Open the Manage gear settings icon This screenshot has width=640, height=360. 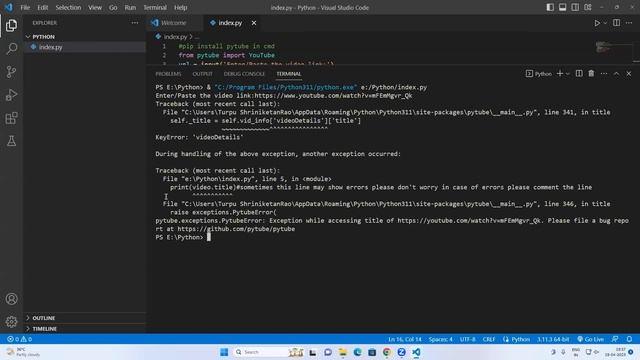click(x=11, y=322)
